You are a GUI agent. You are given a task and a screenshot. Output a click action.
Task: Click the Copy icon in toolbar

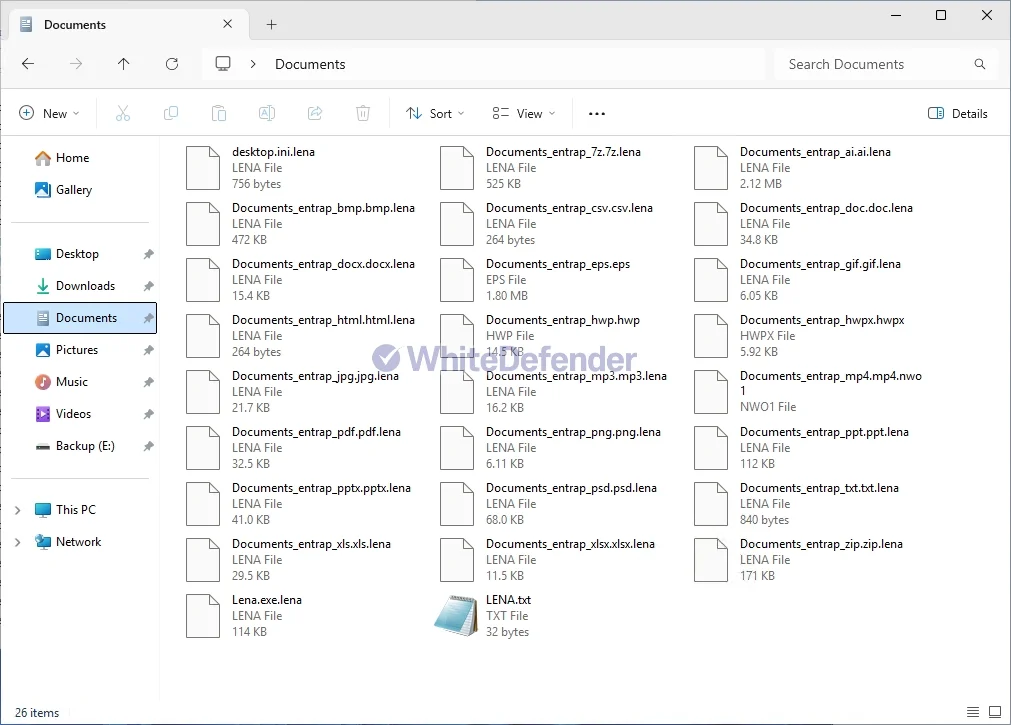(171, 114)
